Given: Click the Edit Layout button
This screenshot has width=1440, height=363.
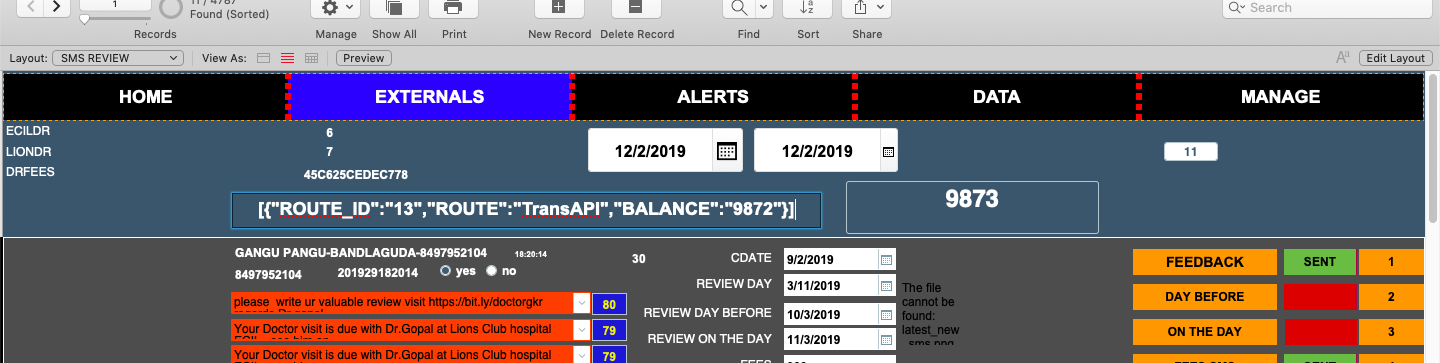Looking at the screenshot, I should [1396, 58].
